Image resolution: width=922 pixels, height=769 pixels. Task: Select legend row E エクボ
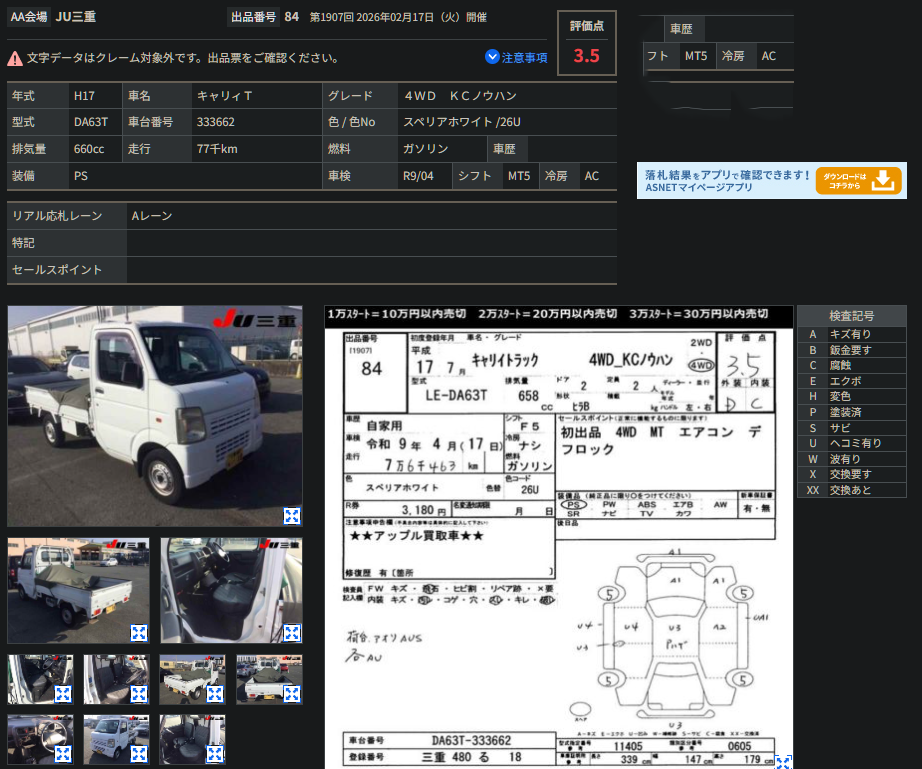(851, 381)
